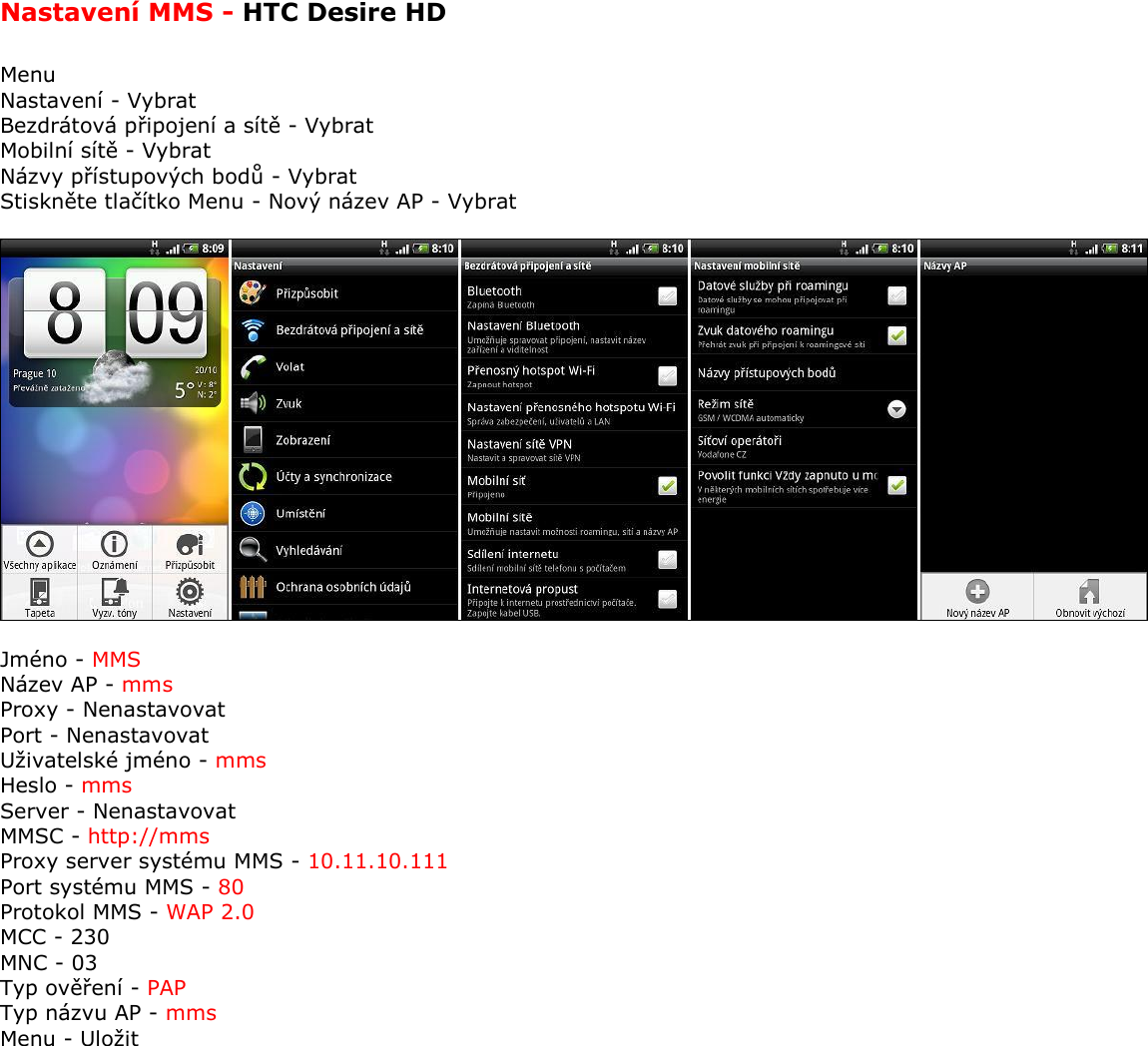This screenshot has height=1046, width=1148.
Task: Click the MNC - 03 line
Action: click(48, 962)
